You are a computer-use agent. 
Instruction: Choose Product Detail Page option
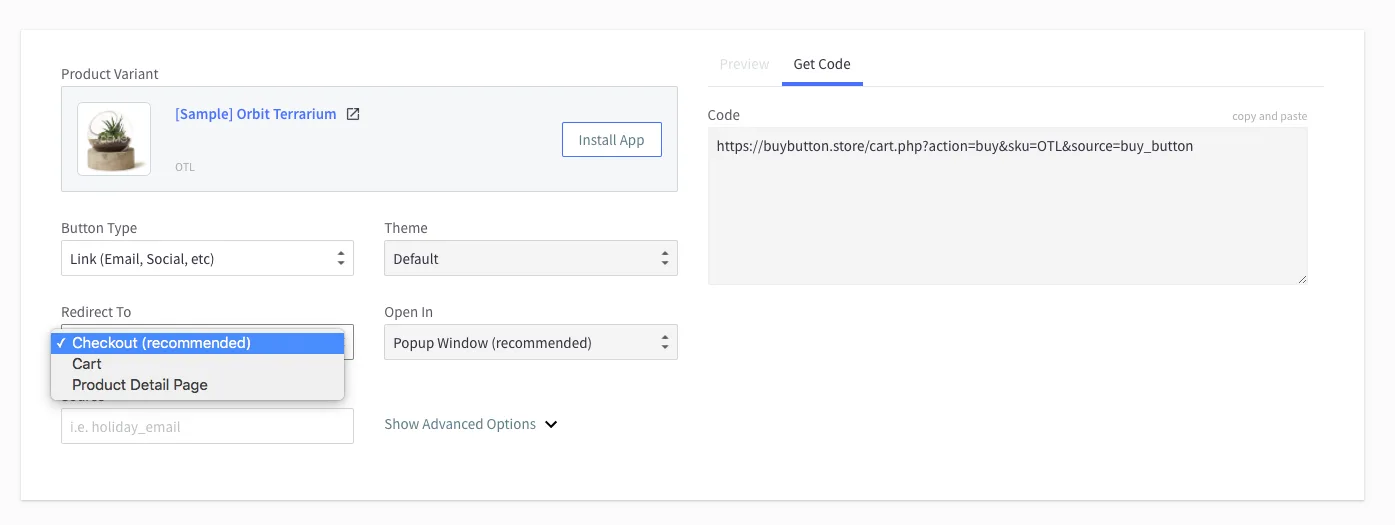coord(140,385)
